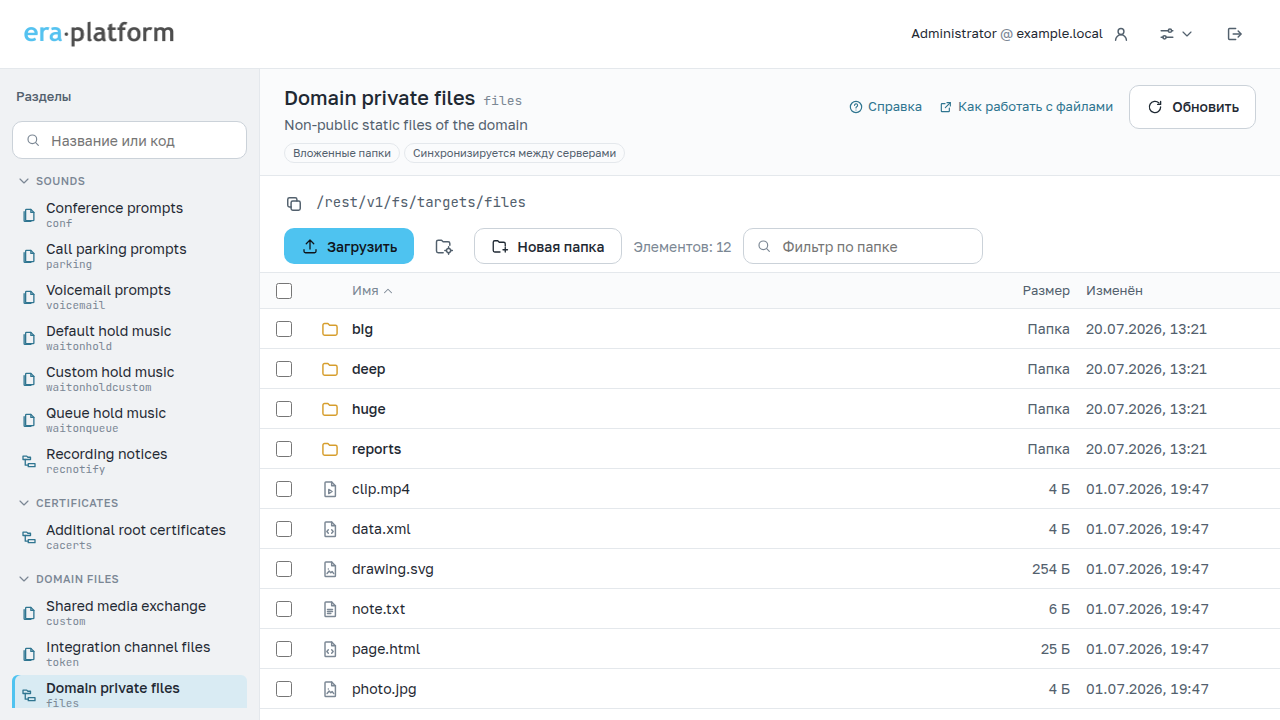
Task: Click the image file icon for drawing.svg
Action: click(330, 569)
